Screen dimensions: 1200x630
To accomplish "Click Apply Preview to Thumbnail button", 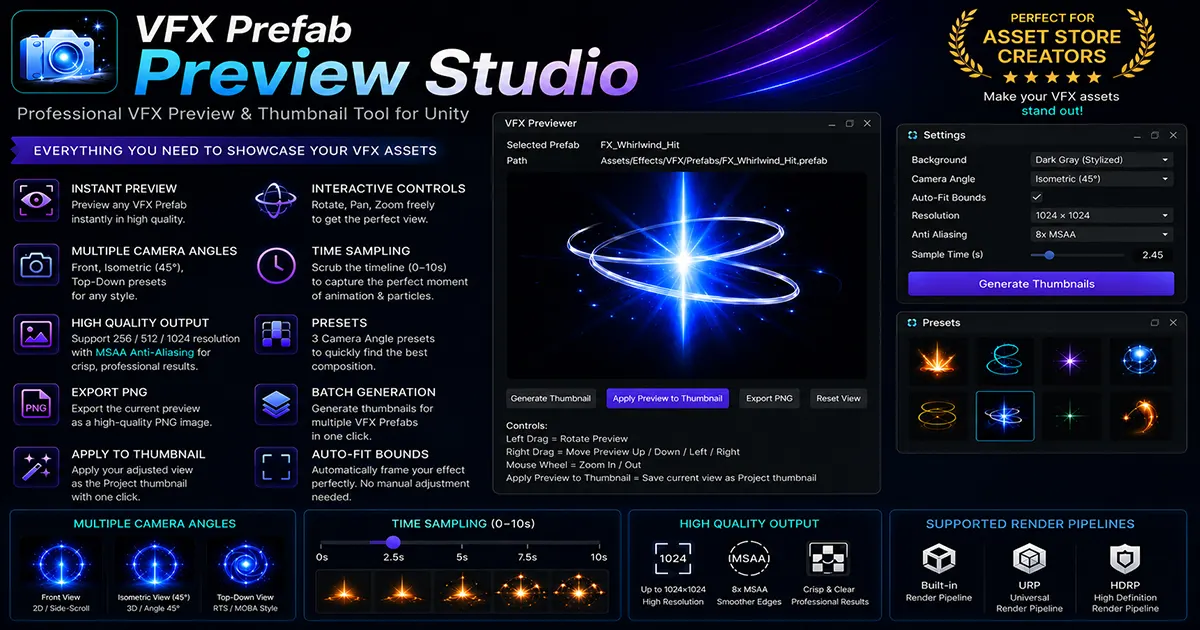I will [668, 398].
